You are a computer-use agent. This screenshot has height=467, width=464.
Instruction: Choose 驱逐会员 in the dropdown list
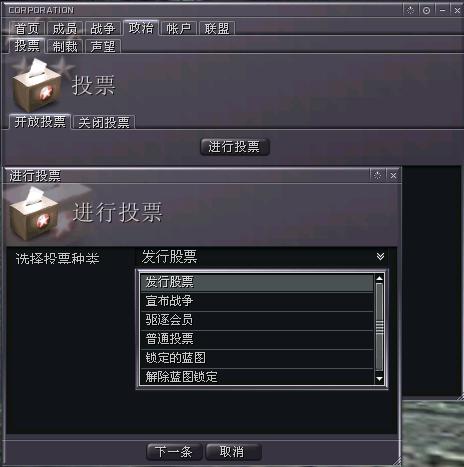(257, 320)
